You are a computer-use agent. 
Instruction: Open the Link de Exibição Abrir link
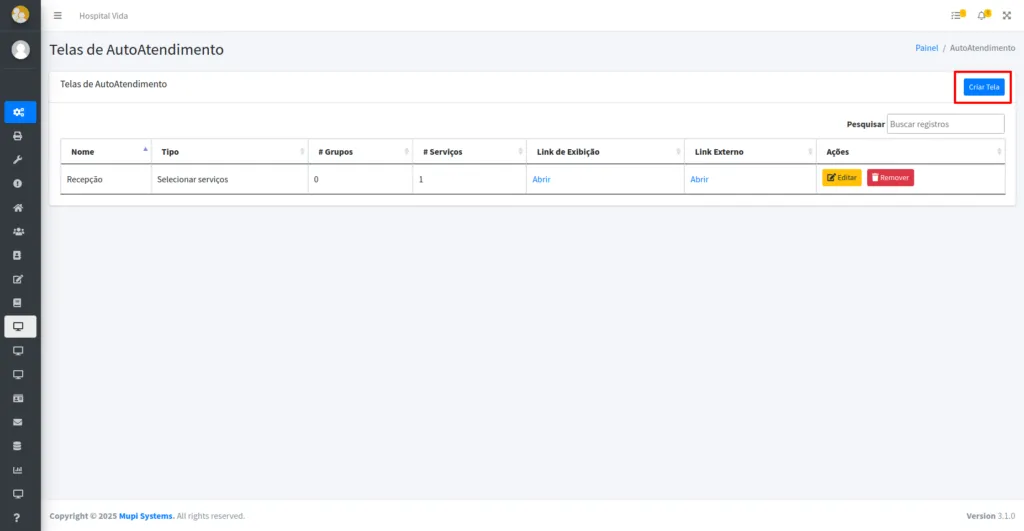tap(541, 179)
